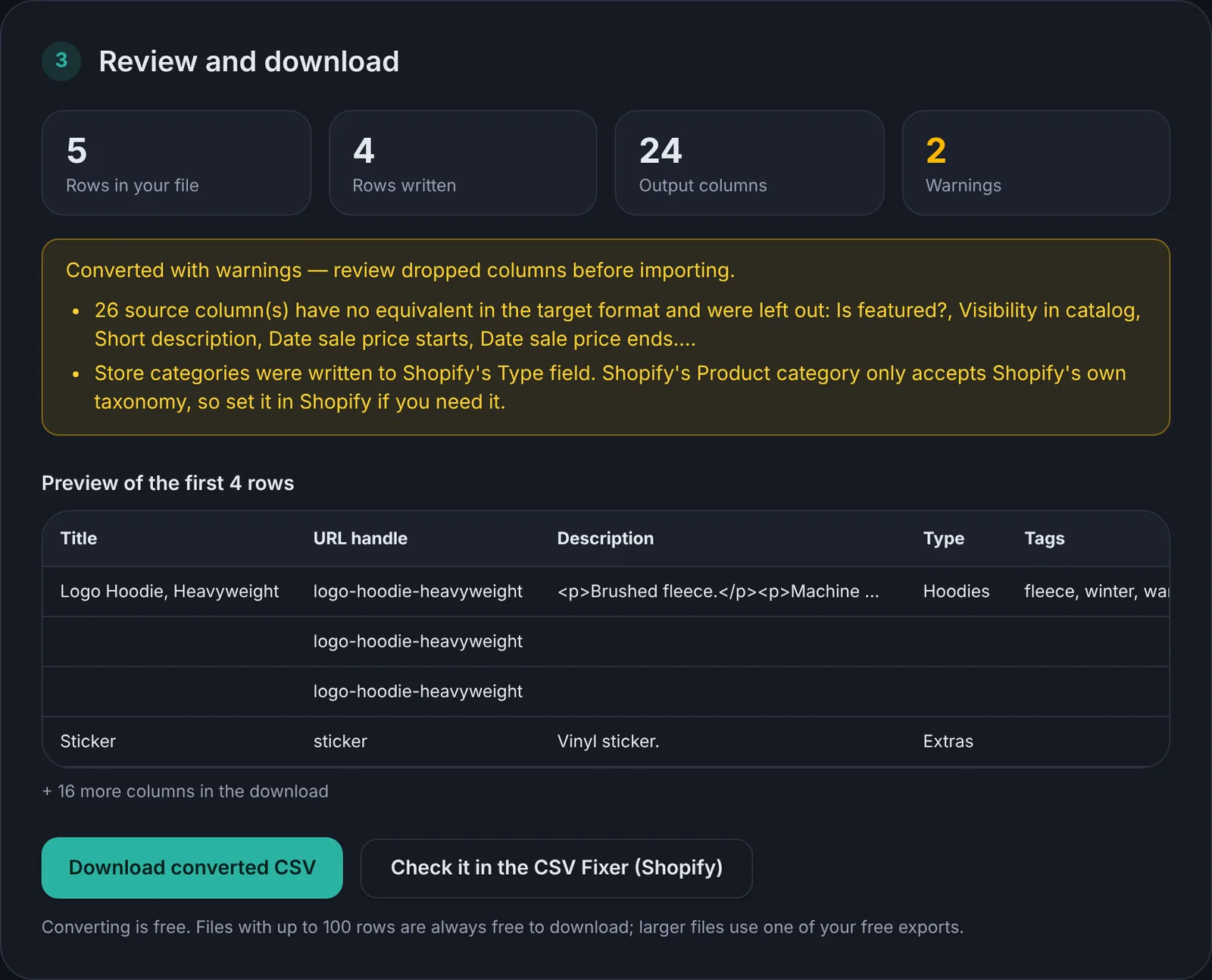Click "Converted with warnings" banner headline
This screenshot has width=1212, height=980.
400,270
